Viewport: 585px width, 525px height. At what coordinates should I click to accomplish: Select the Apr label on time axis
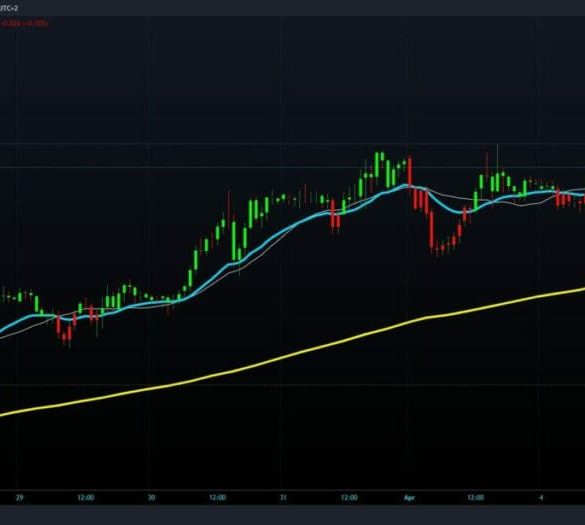[x=409, y=498]
